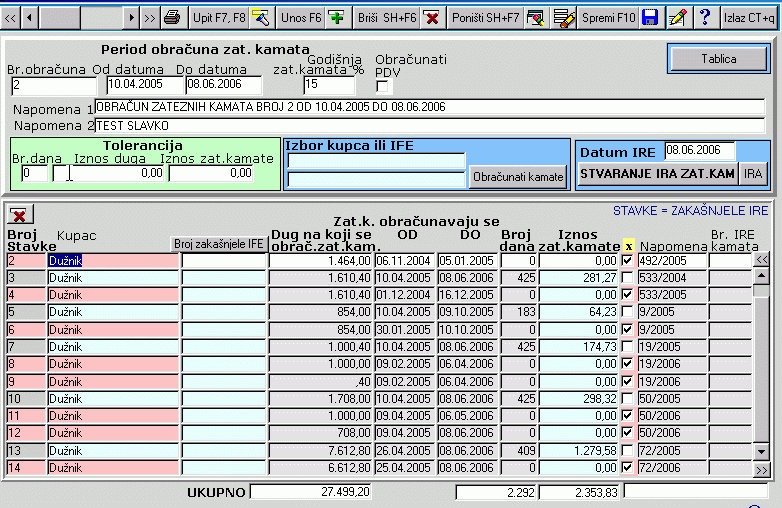Check checkbox in row 5 with 64,23
The width and height of the screenshot is (782, 508).
tap(628, 312)
